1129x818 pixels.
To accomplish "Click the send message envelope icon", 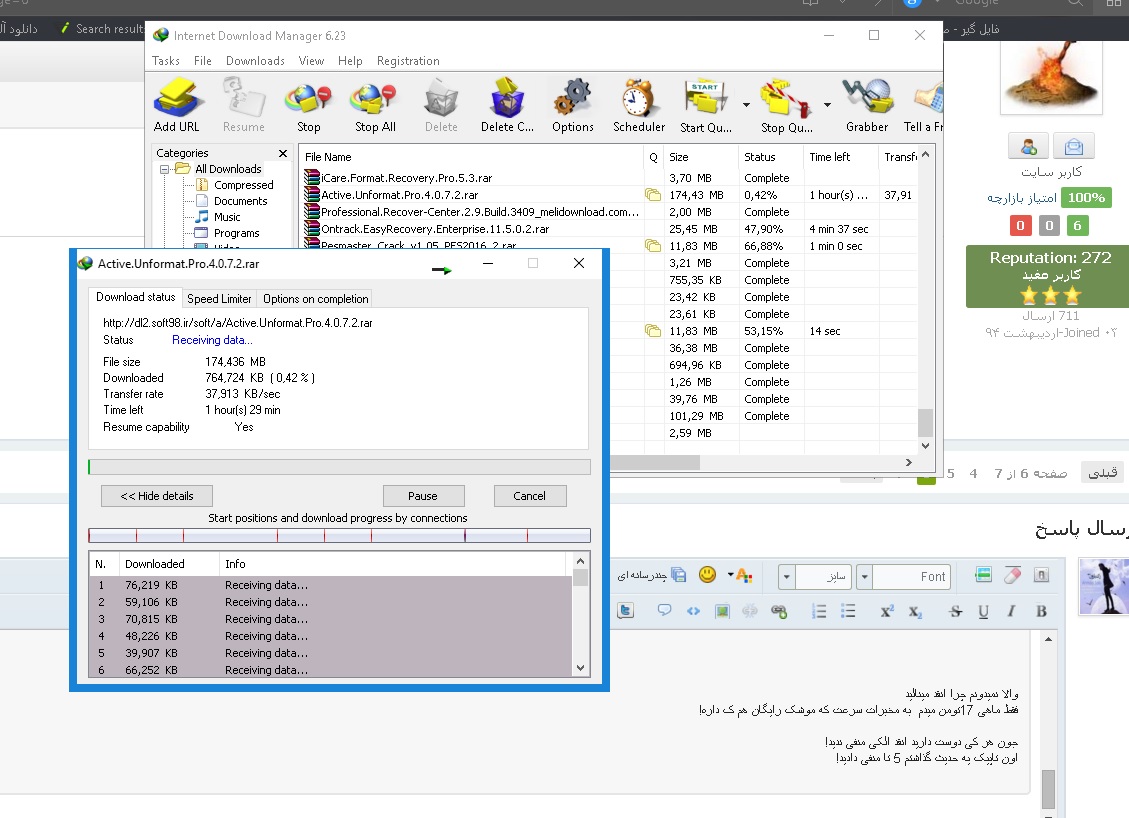I will point(1074,146).
